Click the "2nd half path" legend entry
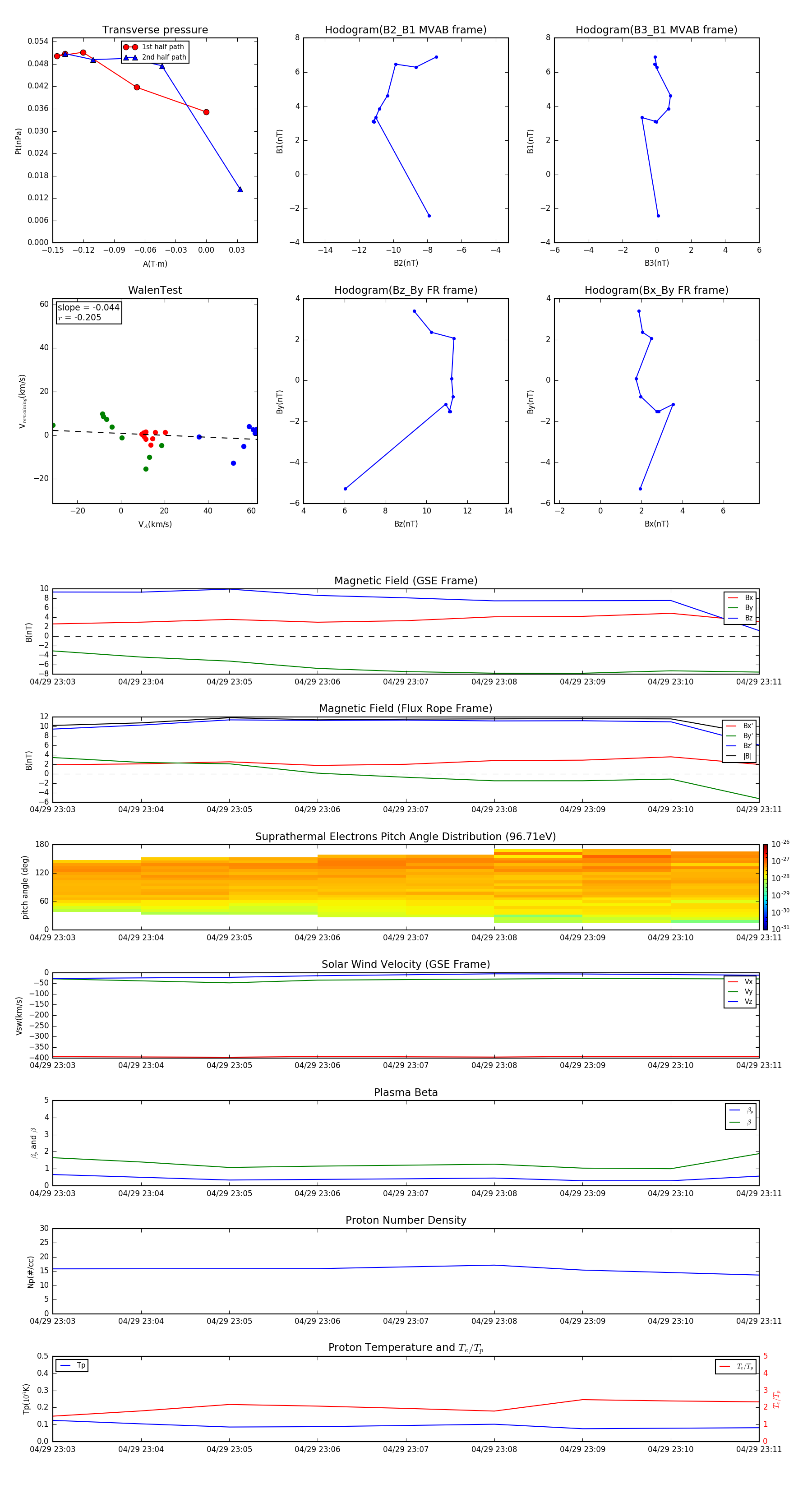The image size is (812, 1489). (155, 57)
